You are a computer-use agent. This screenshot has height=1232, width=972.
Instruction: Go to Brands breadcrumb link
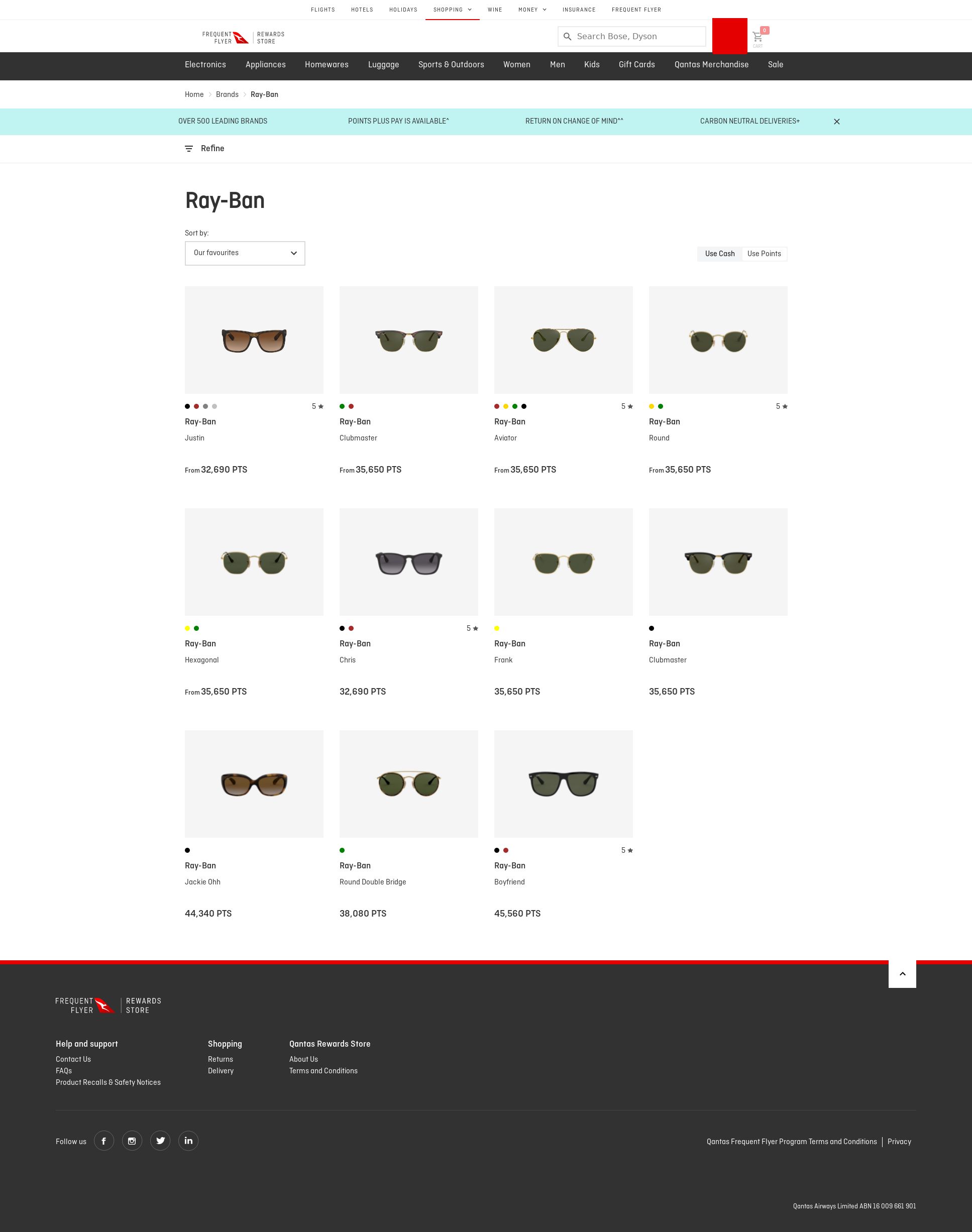(227, 94)
